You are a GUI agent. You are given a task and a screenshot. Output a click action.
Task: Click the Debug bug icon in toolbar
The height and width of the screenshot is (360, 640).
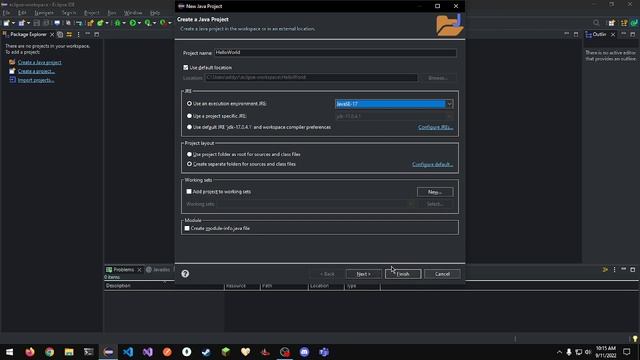[x=118, y=23]
